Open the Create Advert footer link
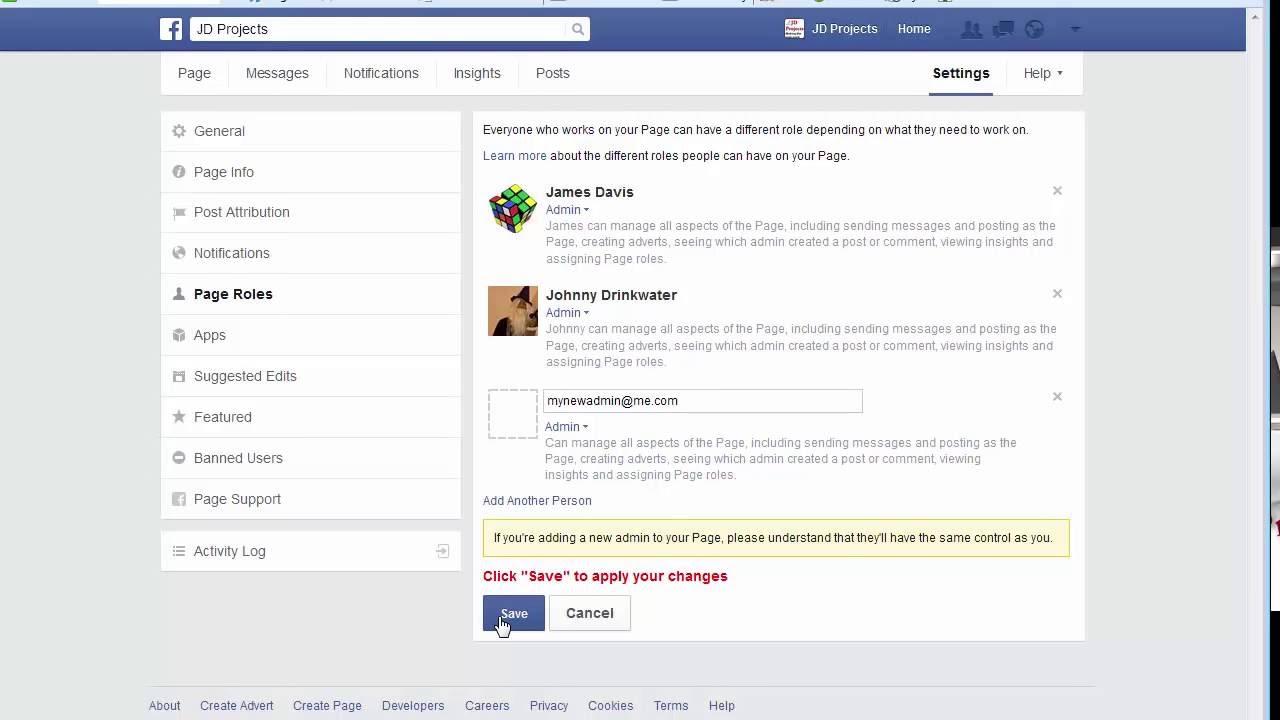1280x720 pixels. [x=237, y=706]
